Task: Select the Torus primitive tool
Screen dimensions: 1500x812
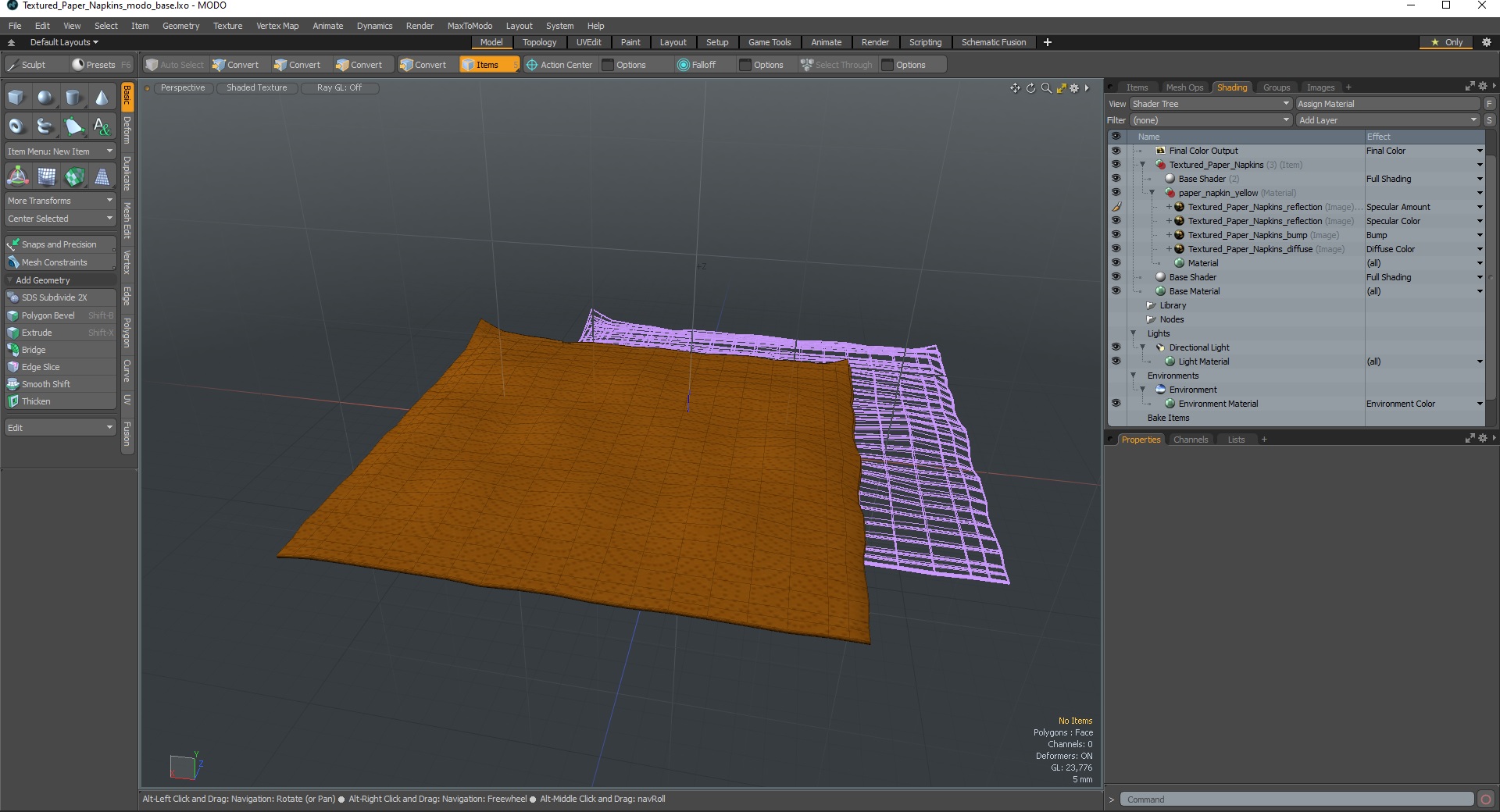Action: (16, 126)
